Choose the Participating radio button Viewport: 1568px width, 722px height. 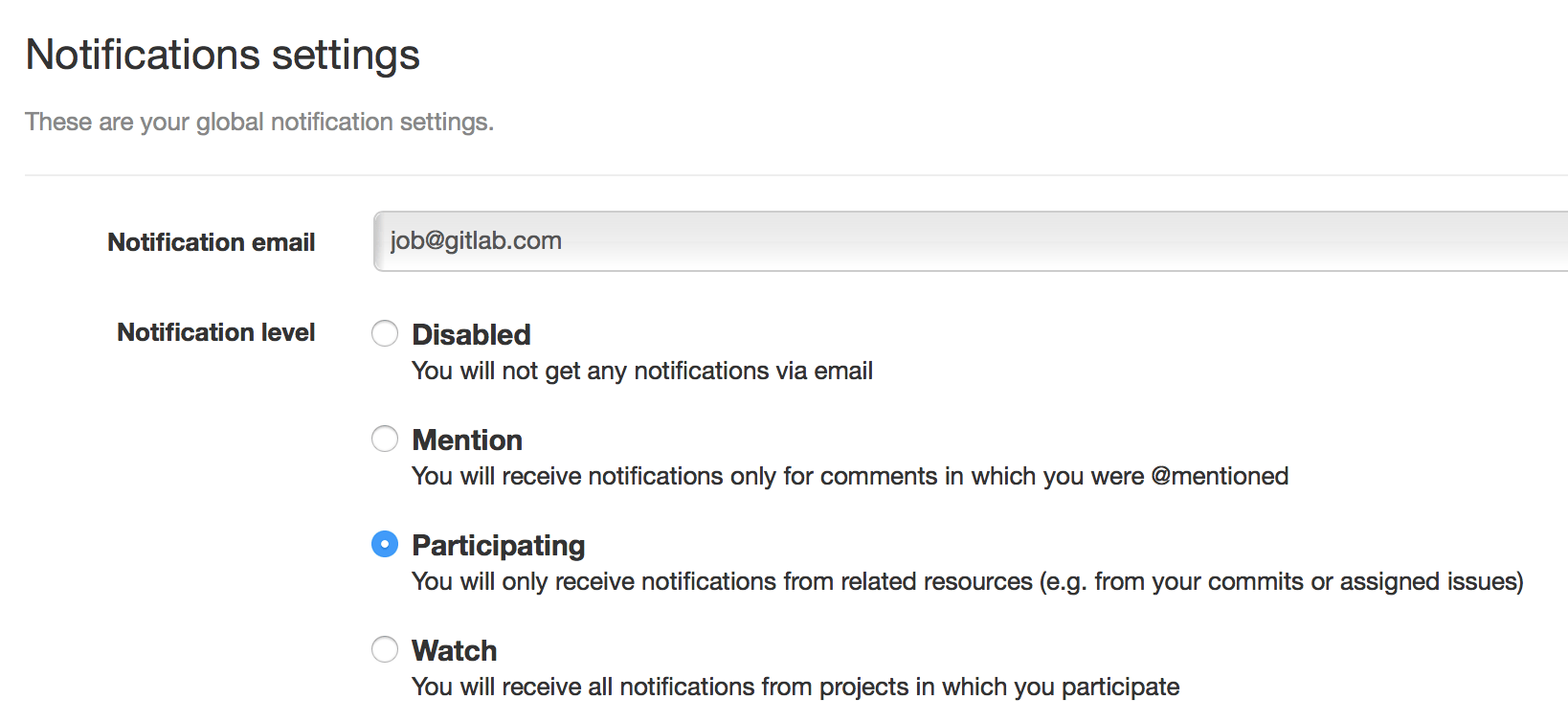click(385, 544)
